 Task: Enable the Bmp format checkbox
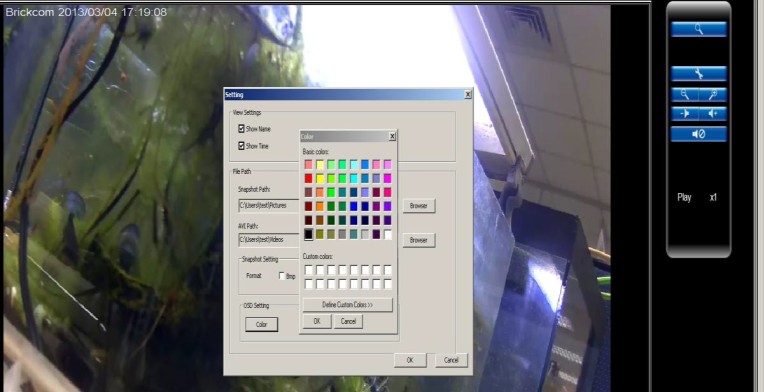click(x=282, y=276)
